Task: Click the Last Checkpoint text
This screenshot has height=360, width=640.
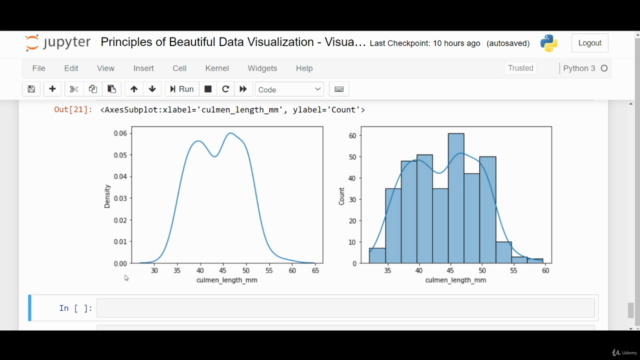Action: [425, 43]
